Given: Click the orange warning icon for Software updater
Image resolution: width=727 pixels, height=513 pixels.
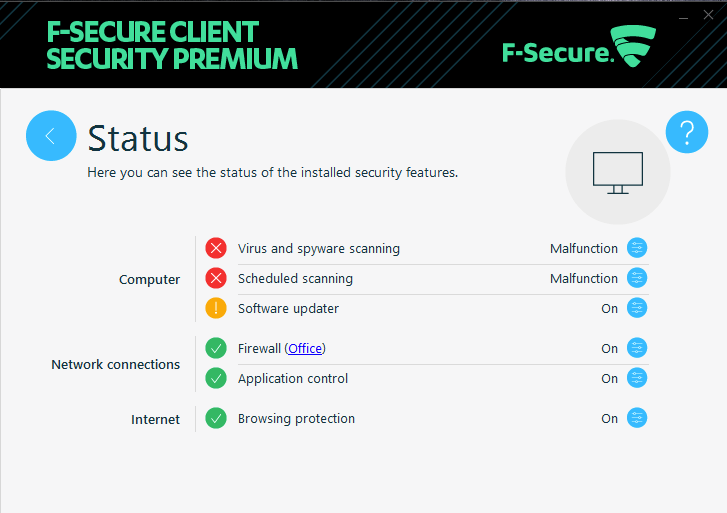Looking at the screenshot, I should click(216, 308).
